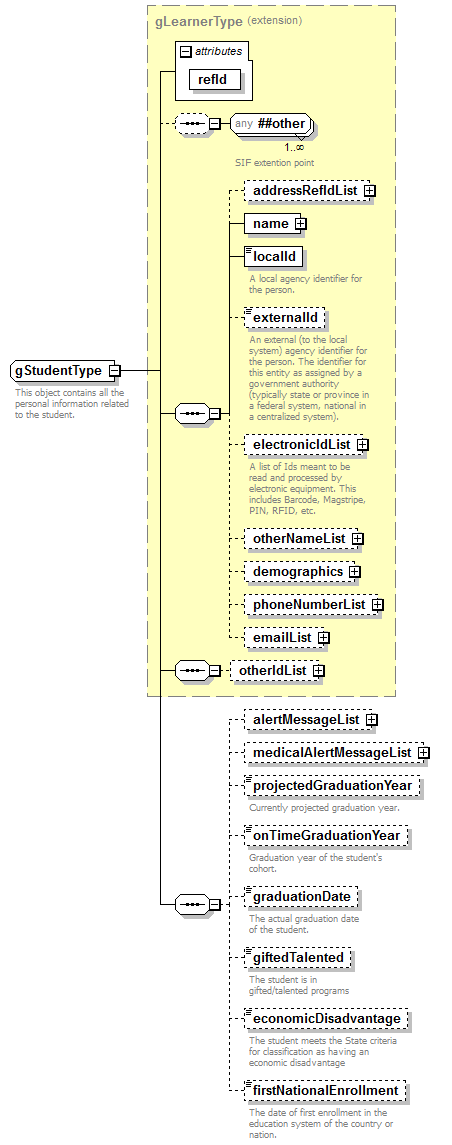Select the onTimeGraduationYear element
Image resolution: width=452 pixels, height=1145 pixels.
click(326, 835)
